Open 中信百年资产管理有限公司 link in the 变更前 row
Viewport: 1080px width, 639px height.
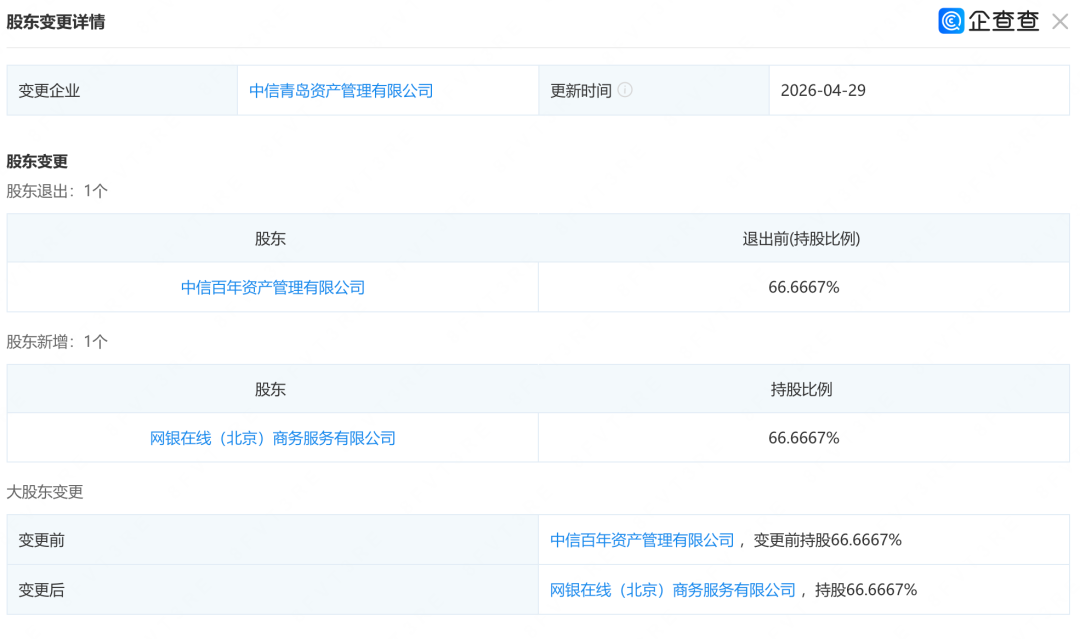tap(642, 540)
